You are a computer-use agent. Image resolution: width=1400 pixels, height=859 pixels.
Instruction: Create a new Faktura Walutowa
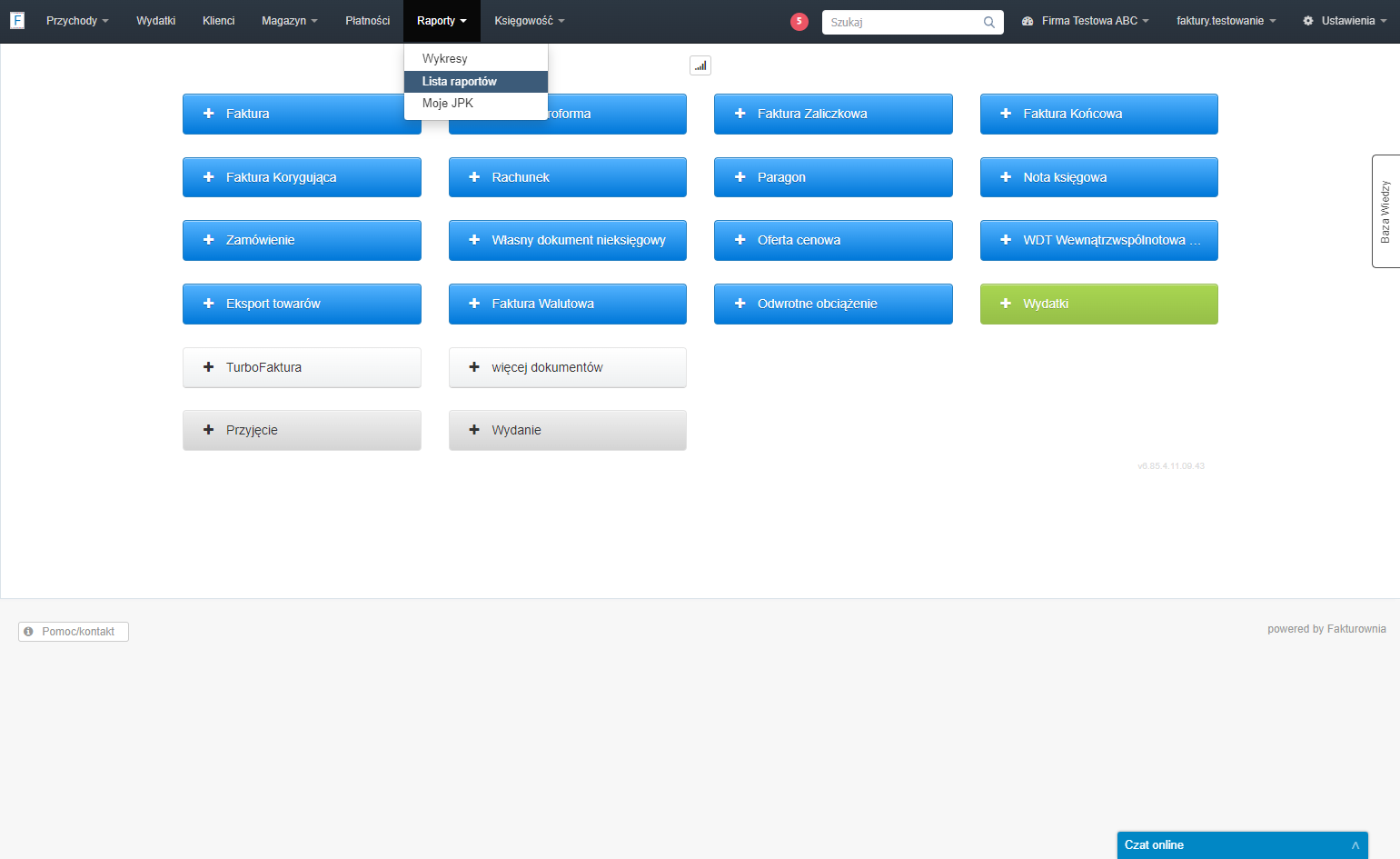pyautogui.click(x=568, y=304)
